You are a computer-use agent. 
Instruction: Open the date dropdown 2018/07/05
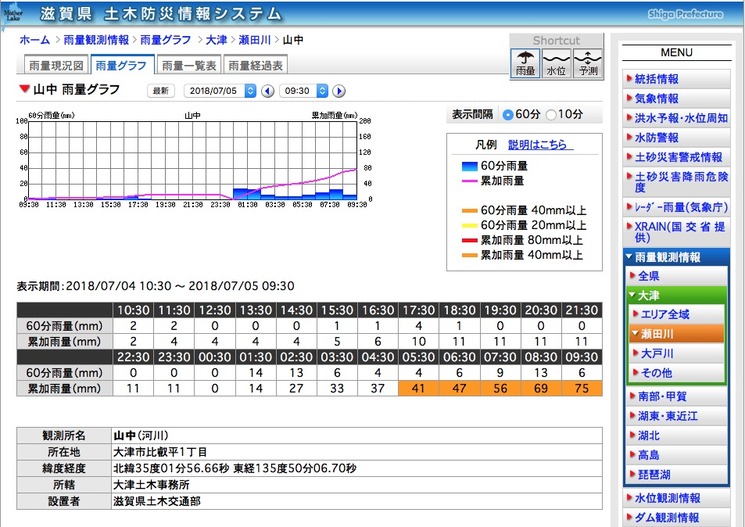tap(220, 91)
